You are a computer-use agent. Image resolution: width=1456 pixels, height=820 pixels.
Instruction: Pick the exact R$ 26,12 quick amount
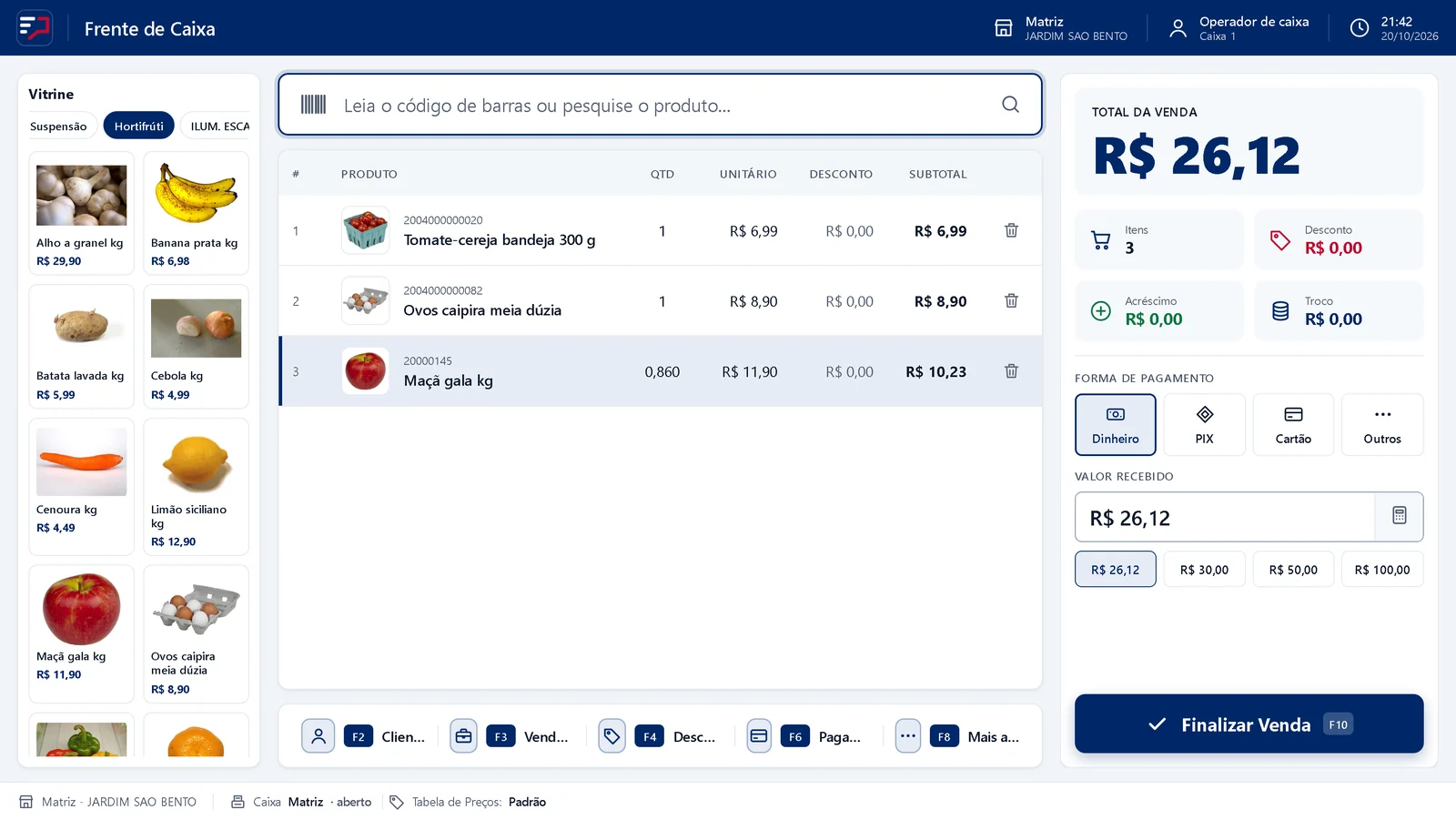pos(1116,570)
